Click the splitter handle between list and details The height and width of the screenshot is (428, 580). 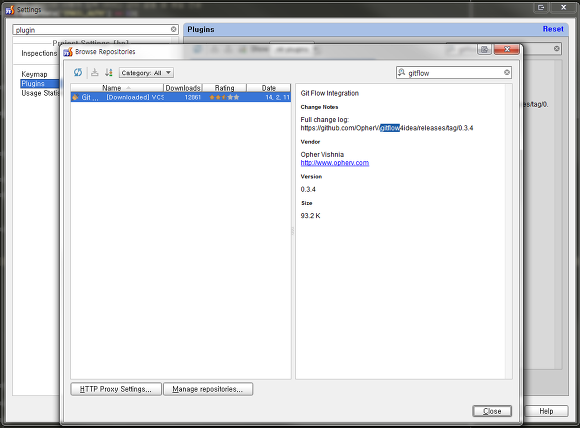(293, 231)
